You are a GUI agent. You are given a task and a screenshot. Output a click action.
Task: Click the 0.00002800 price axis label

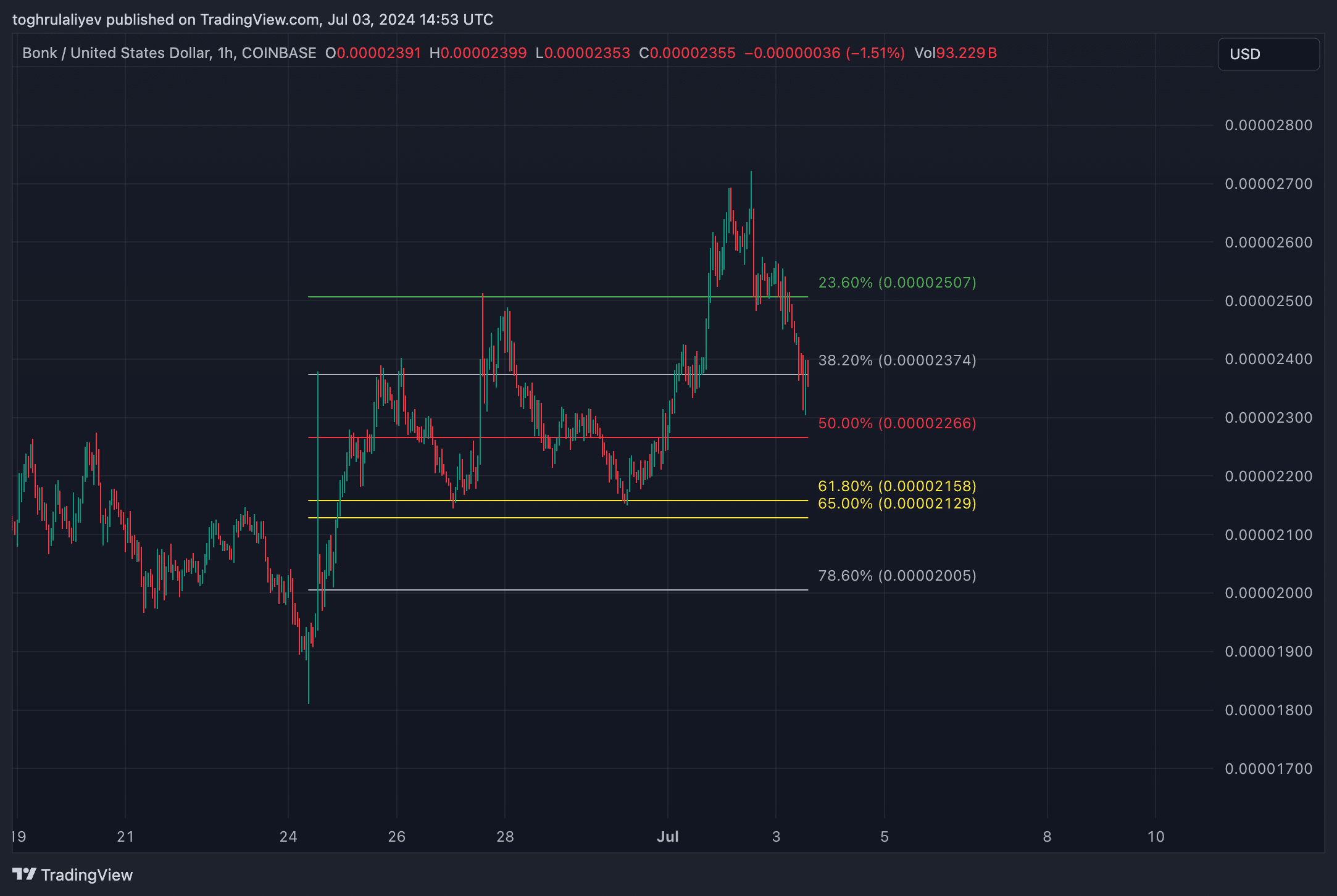click(x=1268, y=125)
